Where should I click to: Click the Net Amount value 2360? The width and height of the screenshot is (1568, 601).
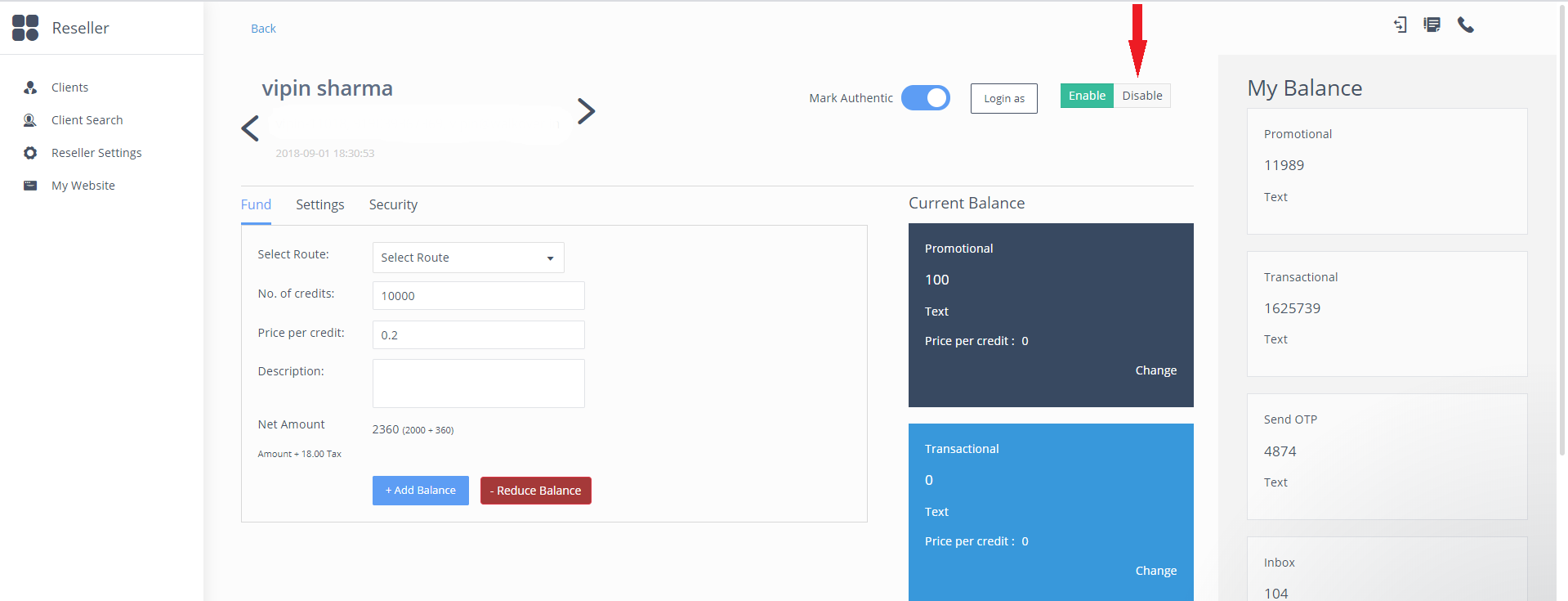coord(386,429)
